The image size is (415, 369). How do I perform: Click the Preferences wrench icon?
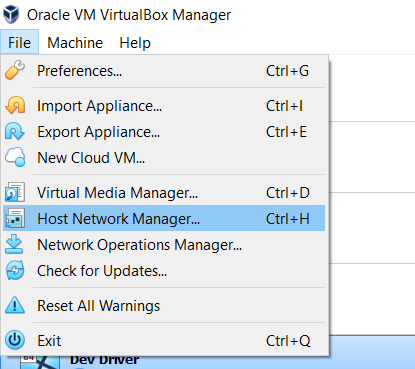[15, 70]
